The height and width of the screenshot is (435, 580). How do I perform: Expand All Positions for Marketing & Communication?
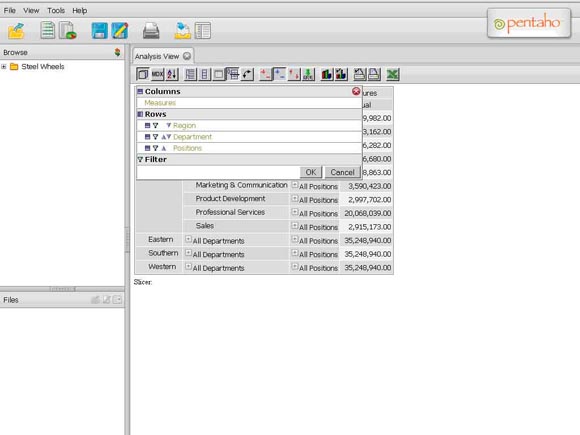click(294, 185)
